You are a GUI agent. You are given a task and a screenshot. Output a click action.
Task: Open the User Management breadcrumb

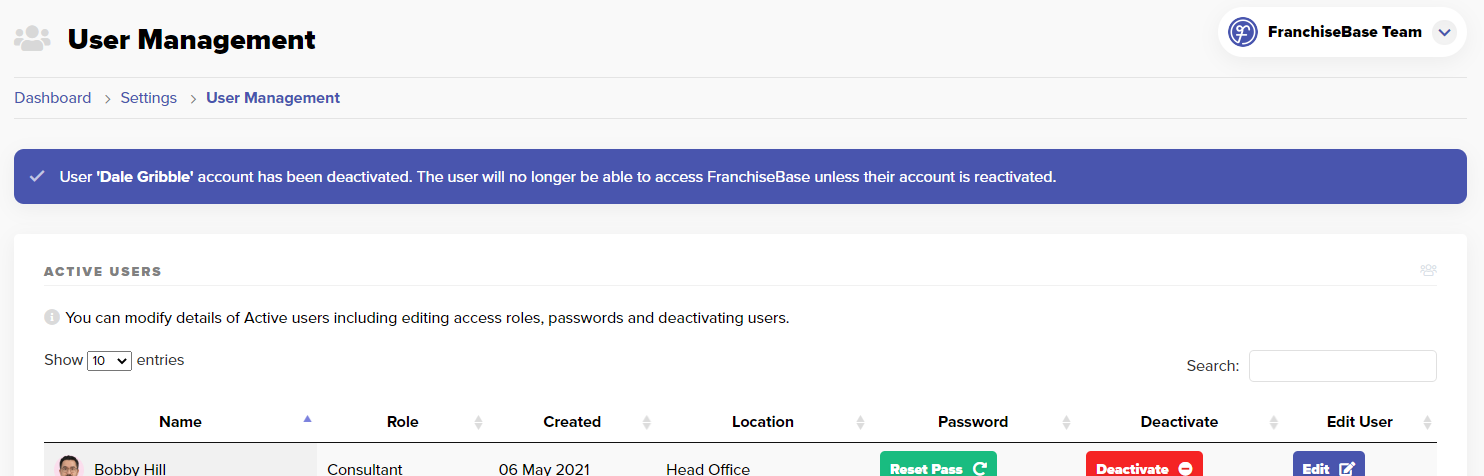[x=273, y=98]
